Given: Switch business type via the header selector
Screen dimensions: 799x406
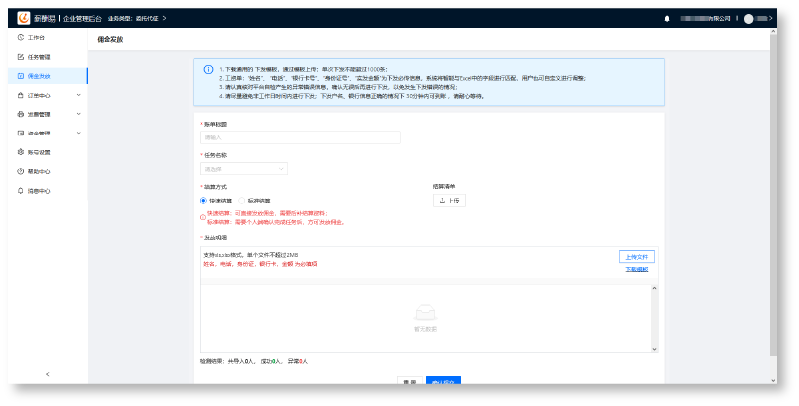Looking at the screenshot, I should point(137,18).
